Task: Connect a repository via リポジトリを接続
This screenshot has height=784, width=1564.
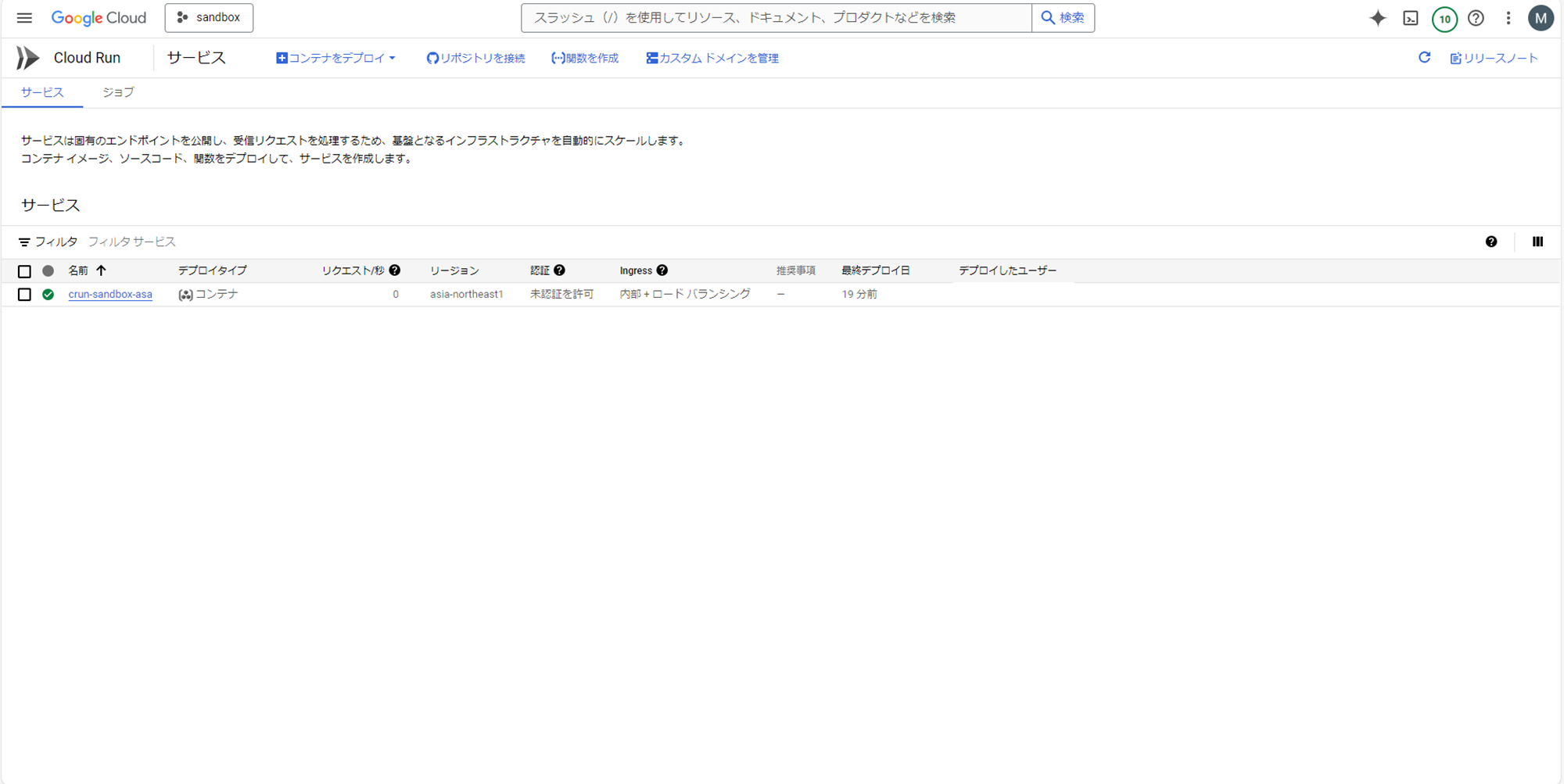Action: click(475, 57)
